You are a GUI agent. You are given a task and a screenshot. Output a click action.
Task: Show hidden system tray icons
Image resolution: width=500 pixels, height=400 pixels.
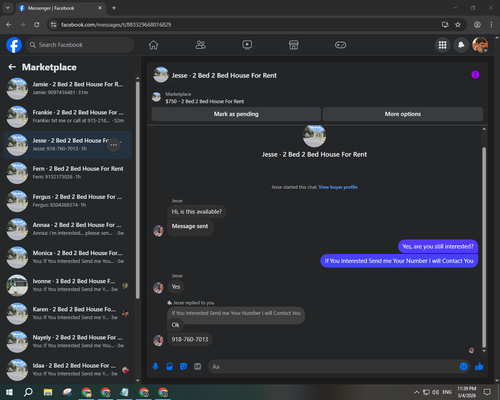click(416, 392)
